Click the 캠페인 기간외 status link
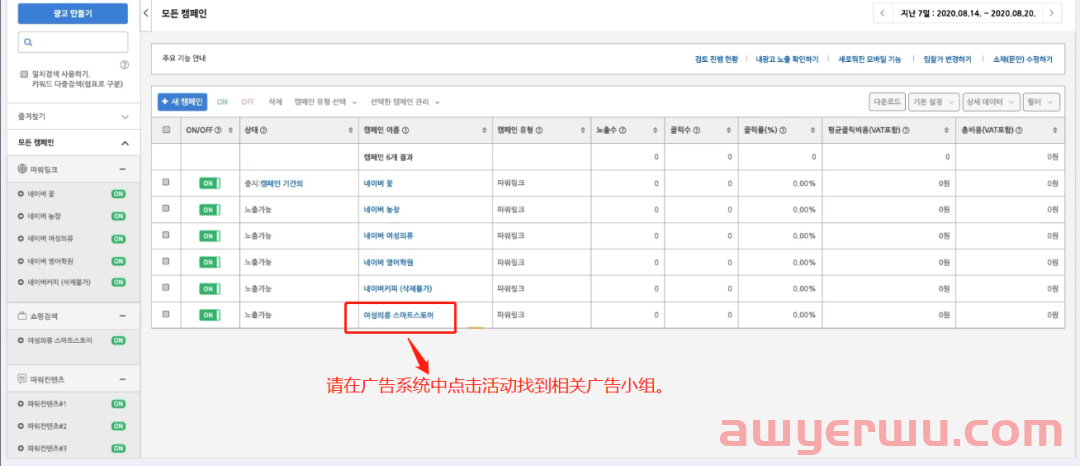Image resolution: width=1080 pixels, height=466 pixels. pyautogui.click(x=281, y=184)
